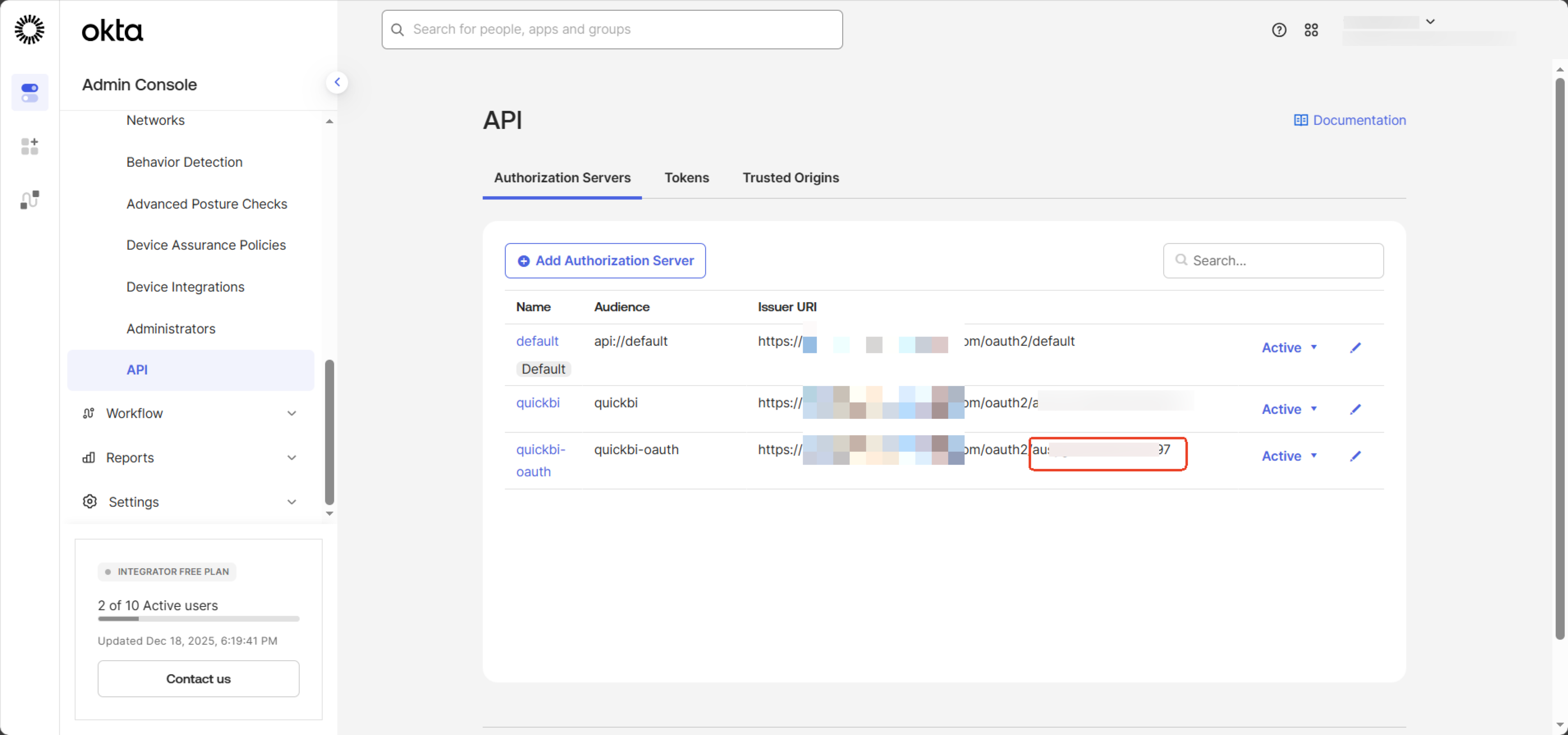The width and height of the screenshot is (1568, 735).
Task: Open the Active status dropdown for default
Action: [x=1289, y=348]
